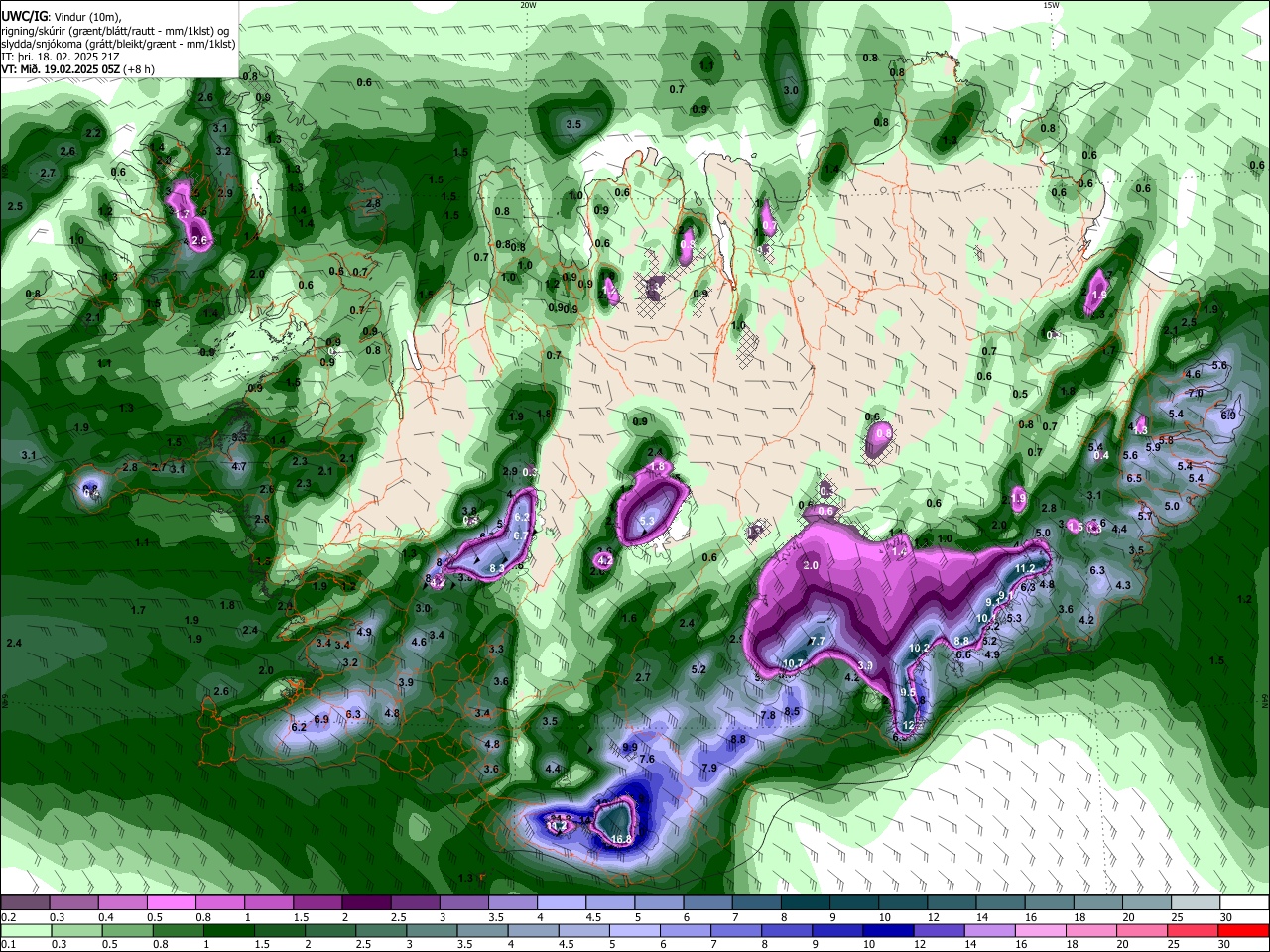Viewport: 1270px width, 952px height.
Task: Click the 'slydda/snjókoma' legend description line
Action: (x=118, y=44)
